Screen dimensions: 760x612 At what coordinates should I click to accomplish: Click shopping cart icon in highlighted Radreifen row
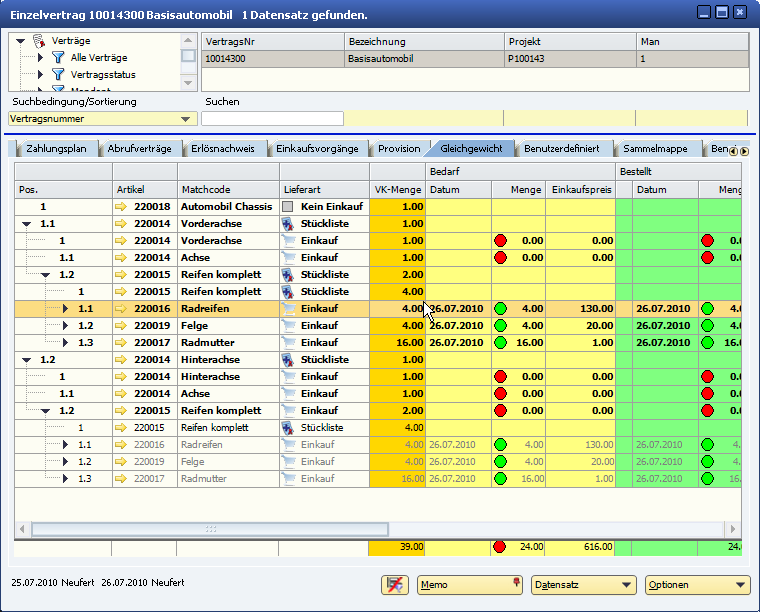tap(288, 309)
